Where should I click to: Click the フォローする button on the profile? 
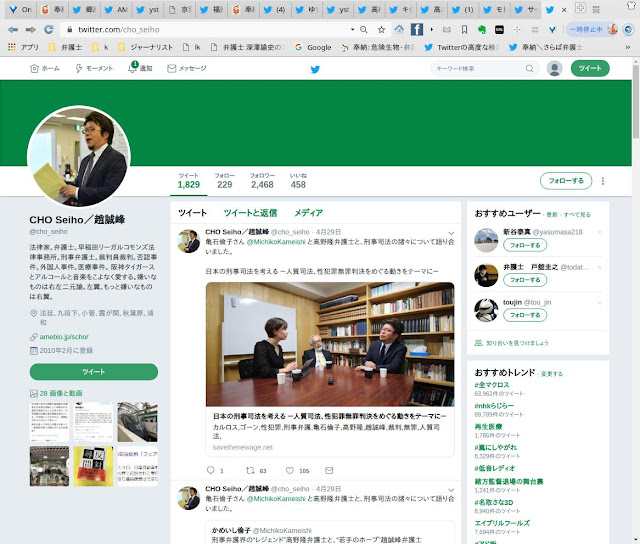click(x=566, y=181)
